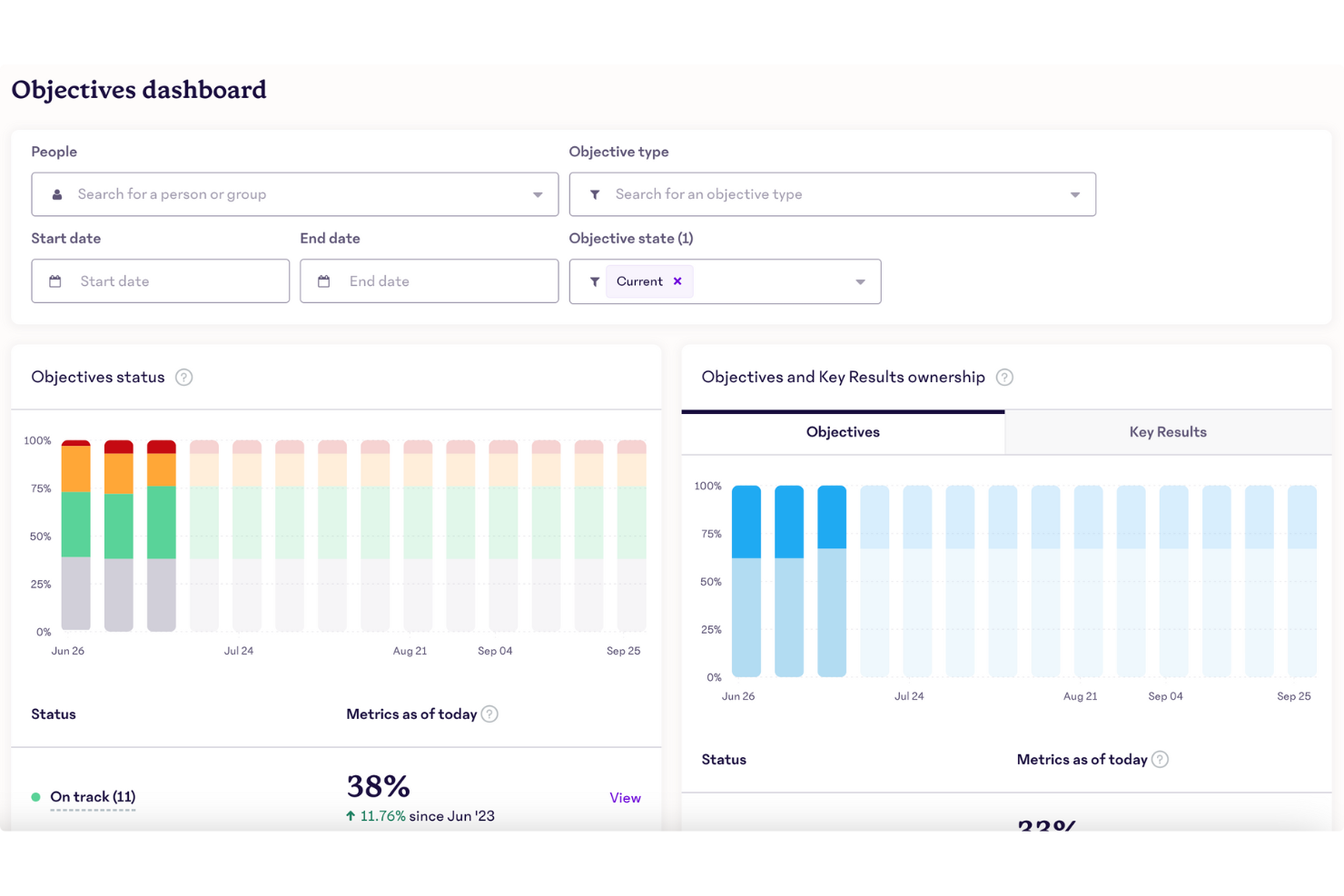Switch to the Key Results tab
Screen dimensions: 1344x896
tap(1168, 432)
